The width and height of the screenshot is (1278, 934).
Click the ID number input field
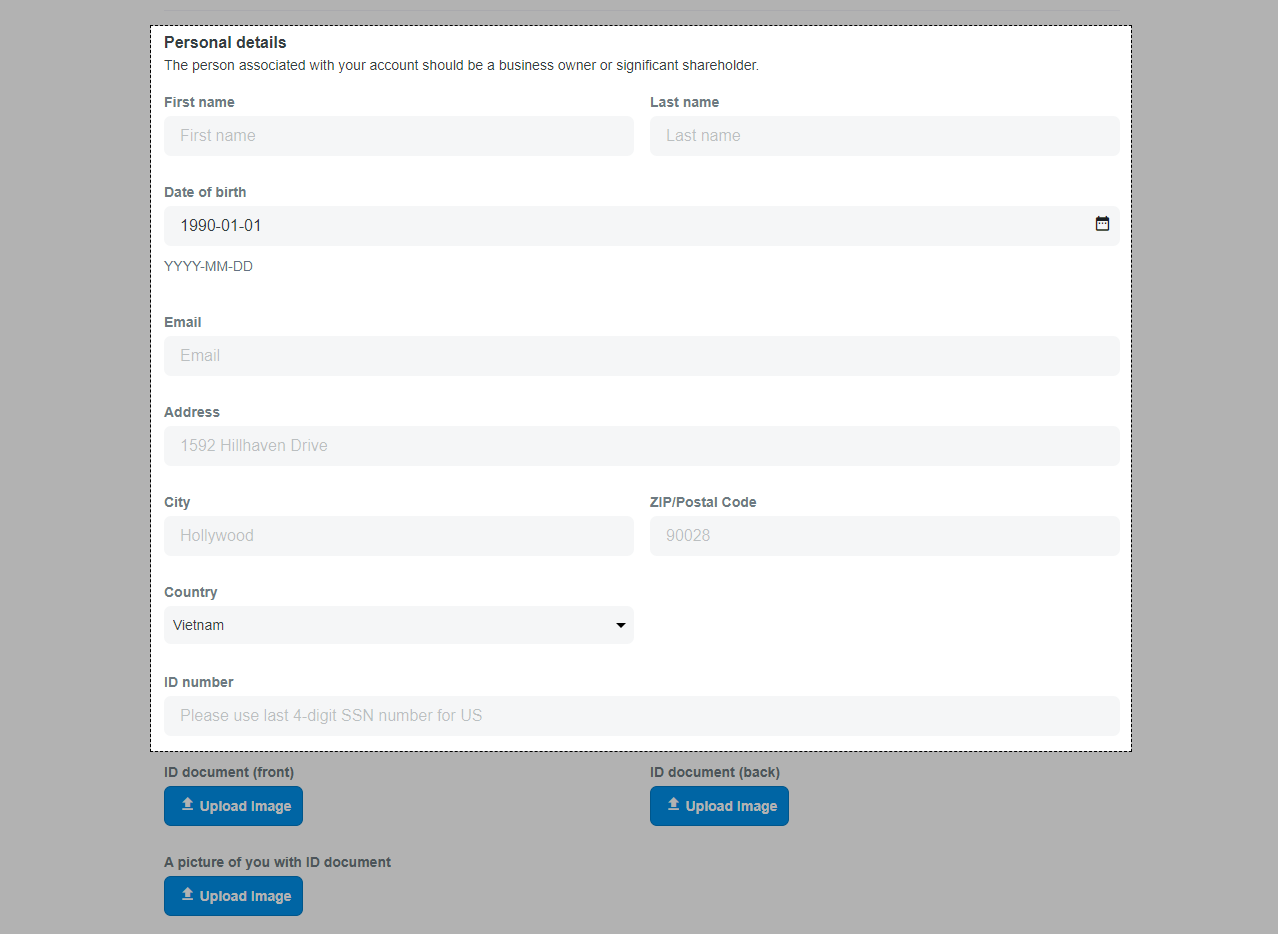coord(641,716)
